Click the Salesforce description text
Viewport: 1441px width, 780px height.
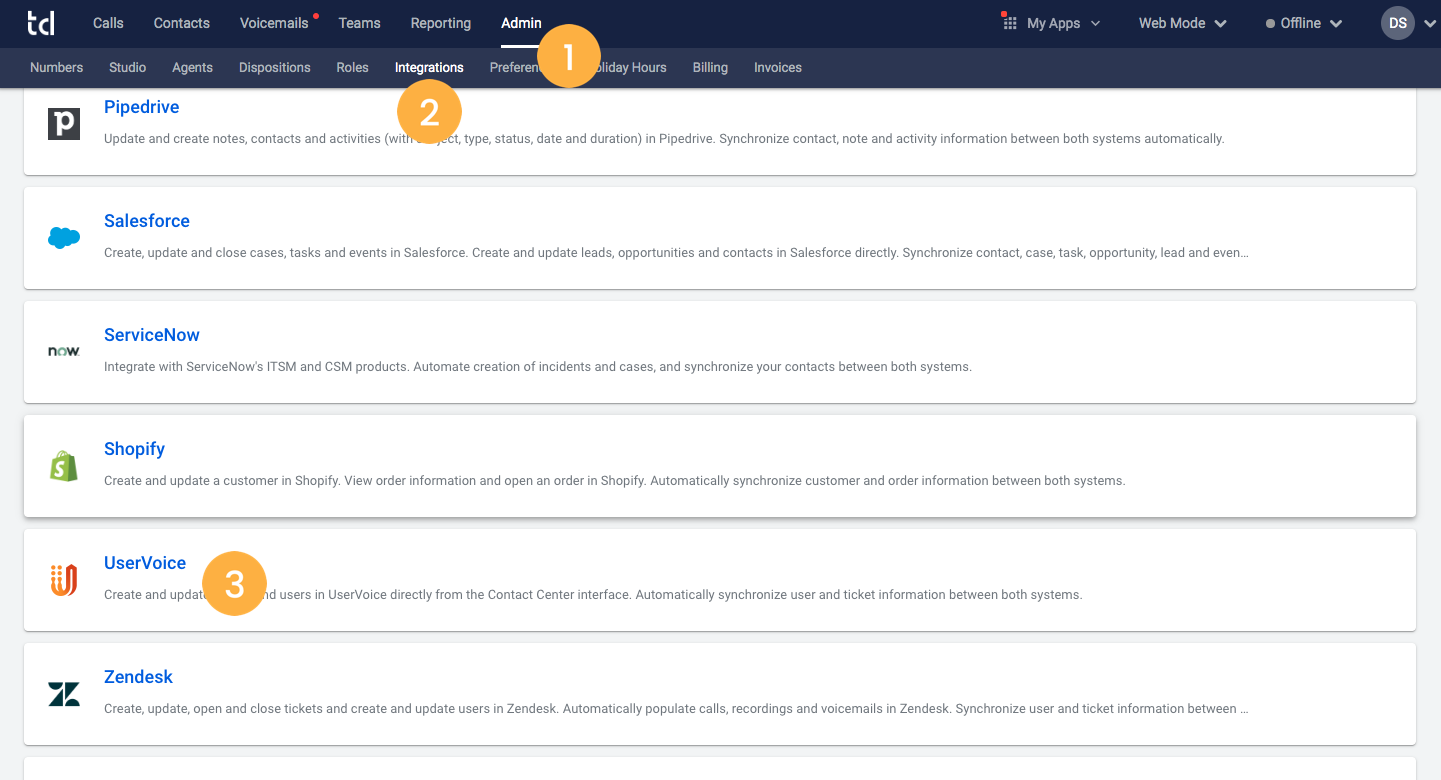(676, 253)
